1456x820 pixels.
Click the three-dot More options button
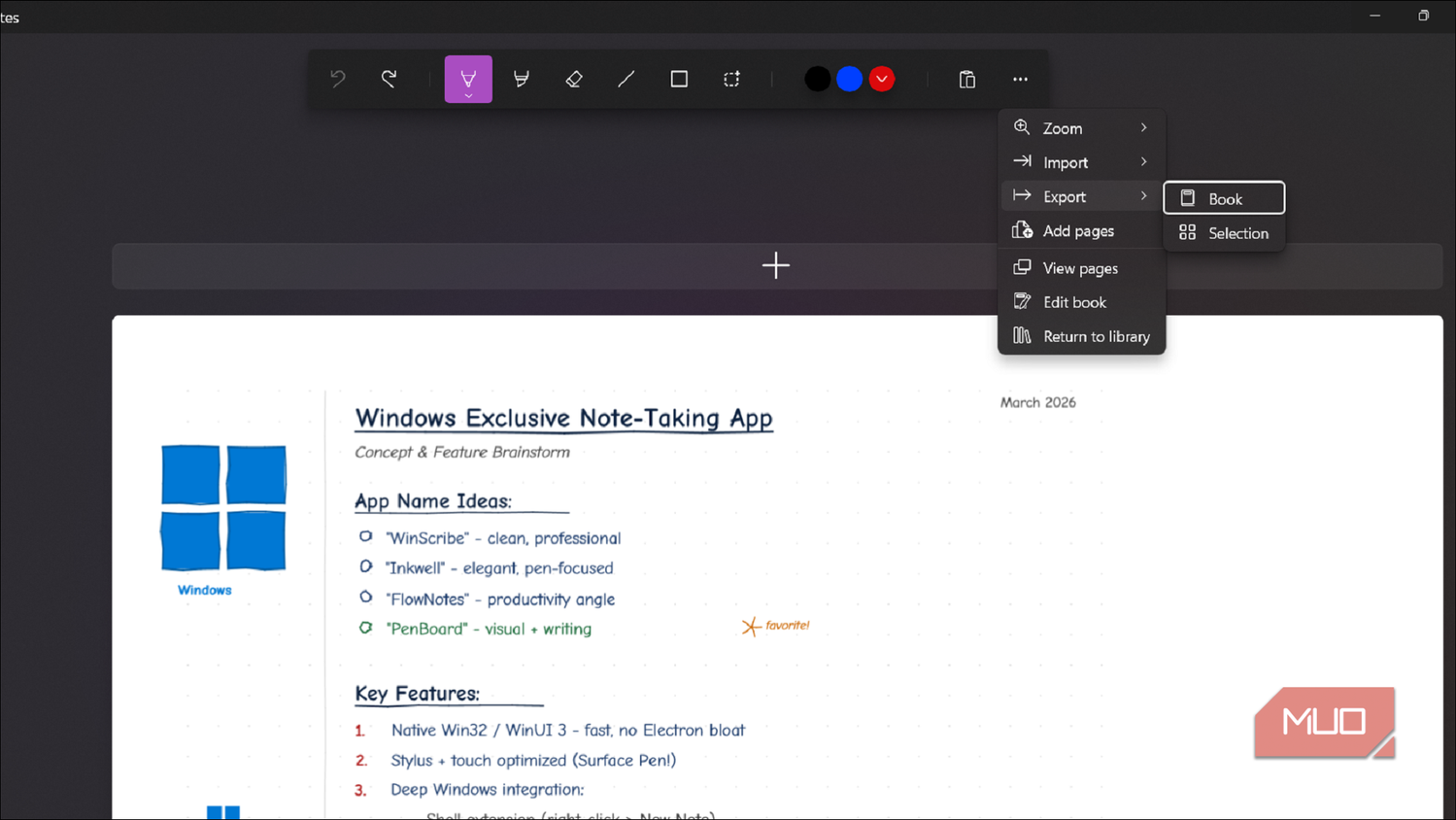point(1020,80)
